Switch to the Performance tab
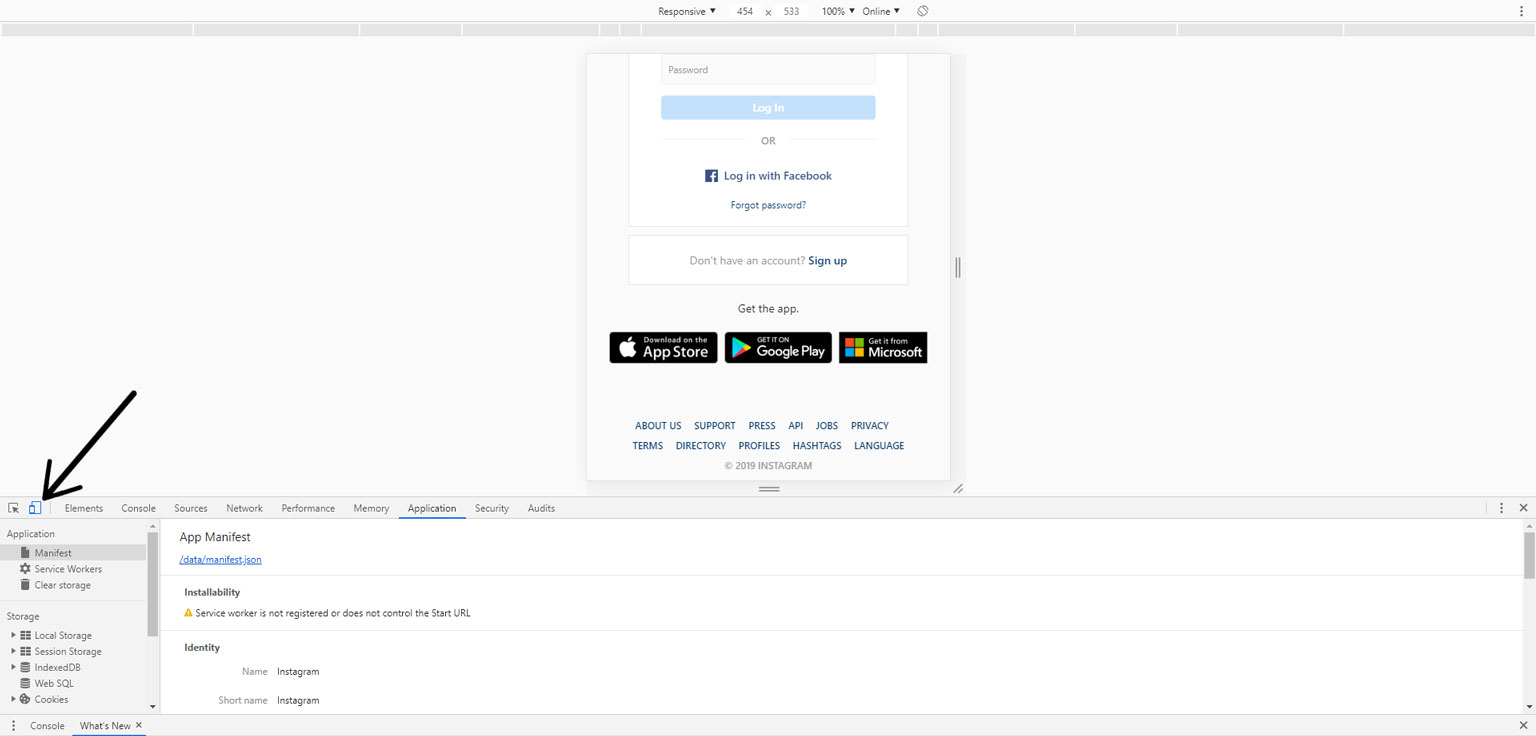 [308, 508]
